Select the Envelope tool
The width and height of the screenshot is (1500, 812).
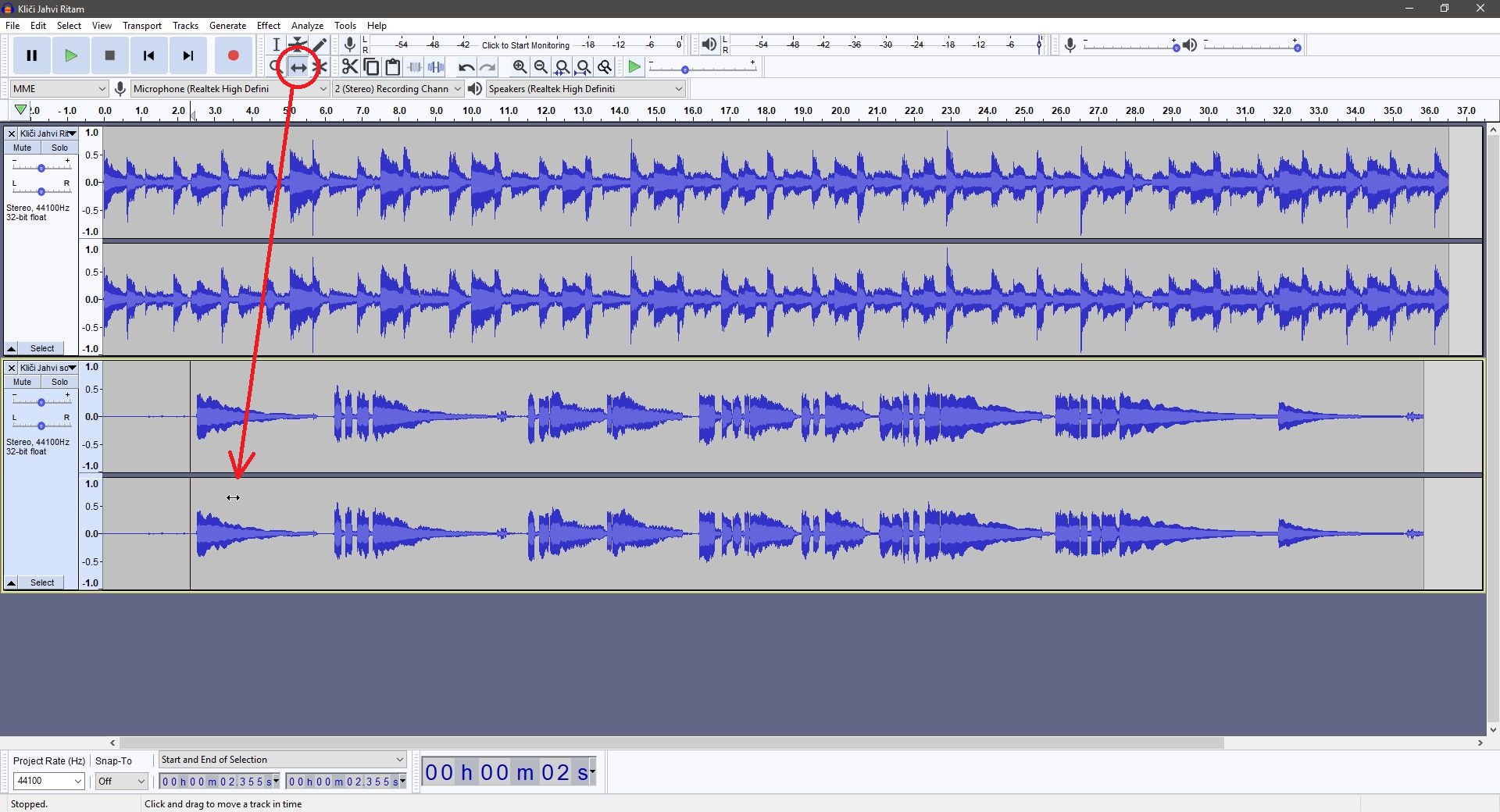tap(298, 45)
